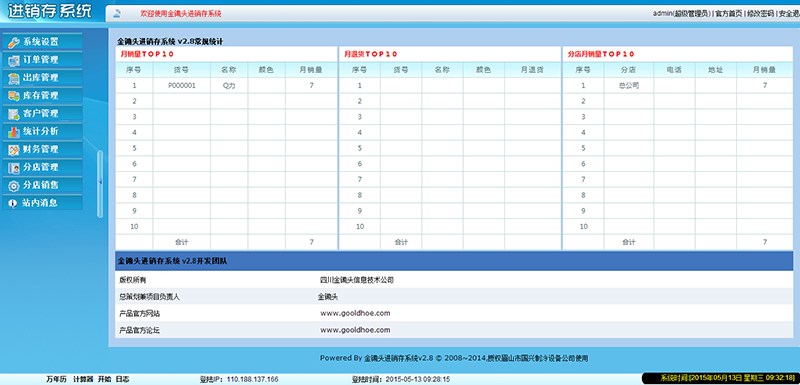Click the Q力 product name cell
This screenshot has width=800, height=385.
coord(229,86)
